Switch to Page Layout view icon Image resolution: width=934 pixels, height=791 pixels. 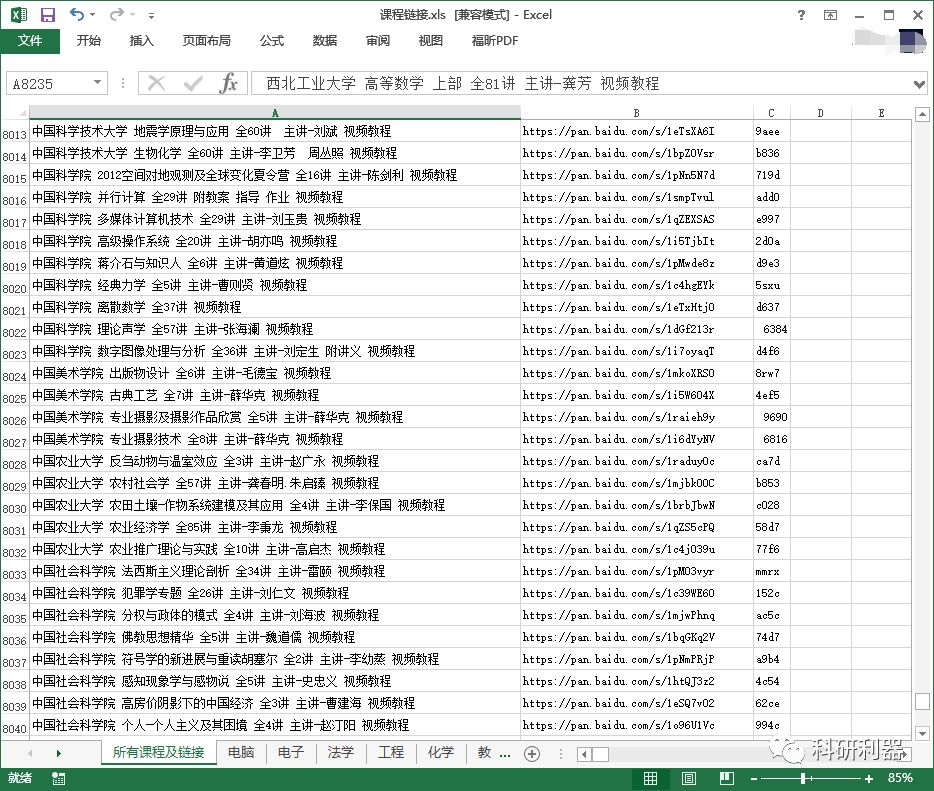[x=689, y=778]
